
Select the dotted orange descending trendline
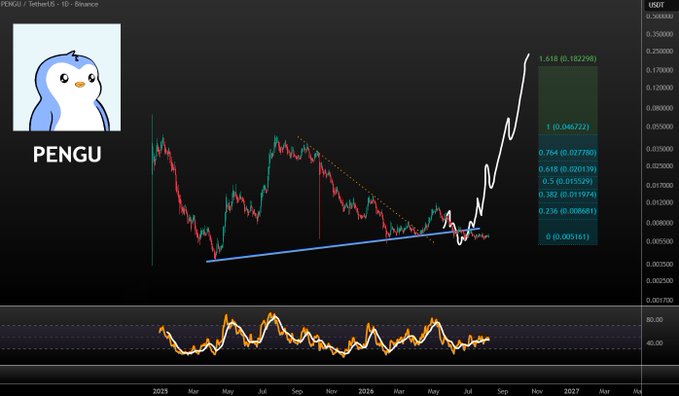[366, 190]
